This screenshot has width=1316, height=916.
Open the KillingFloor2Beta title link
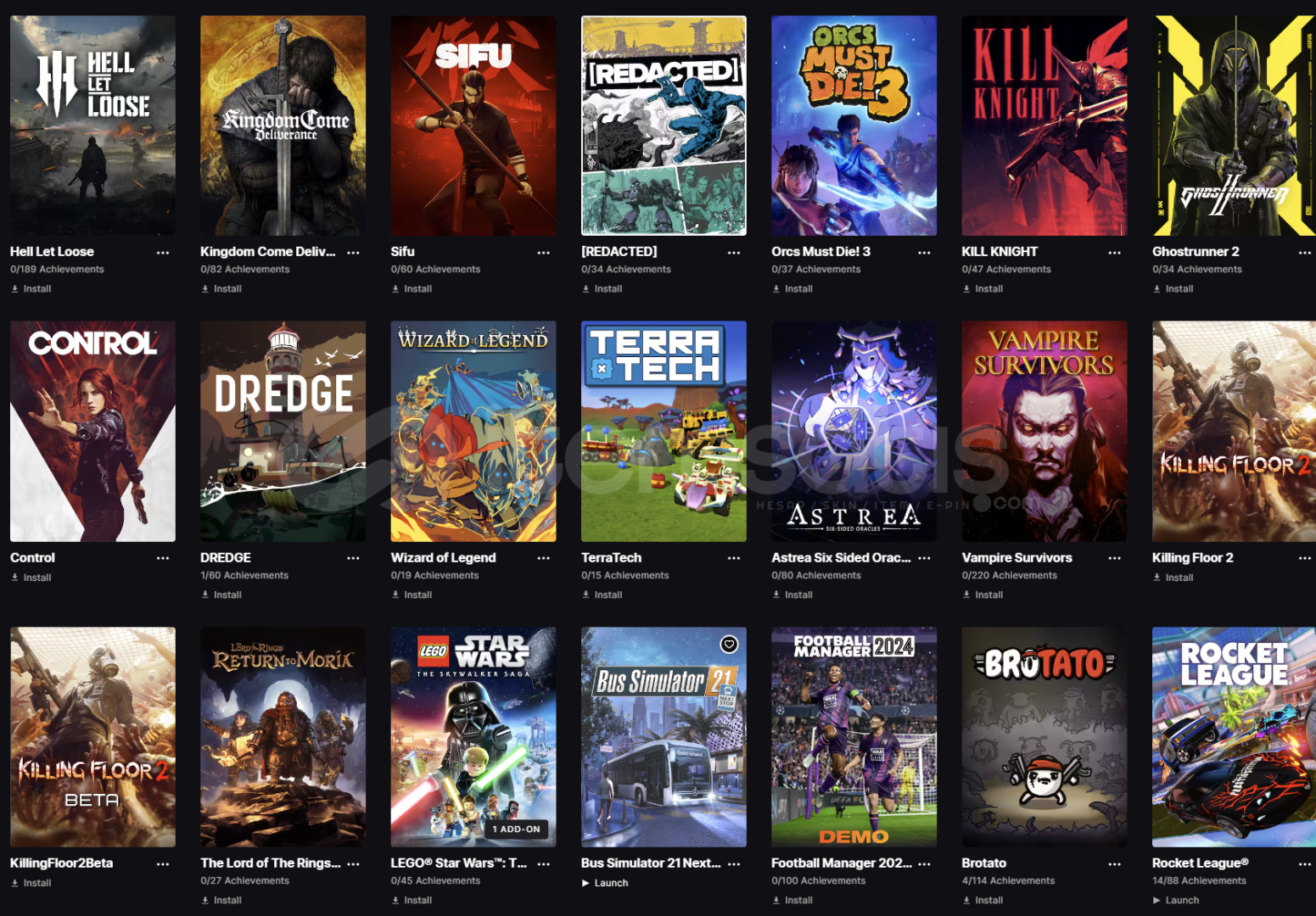coord(61,863)
